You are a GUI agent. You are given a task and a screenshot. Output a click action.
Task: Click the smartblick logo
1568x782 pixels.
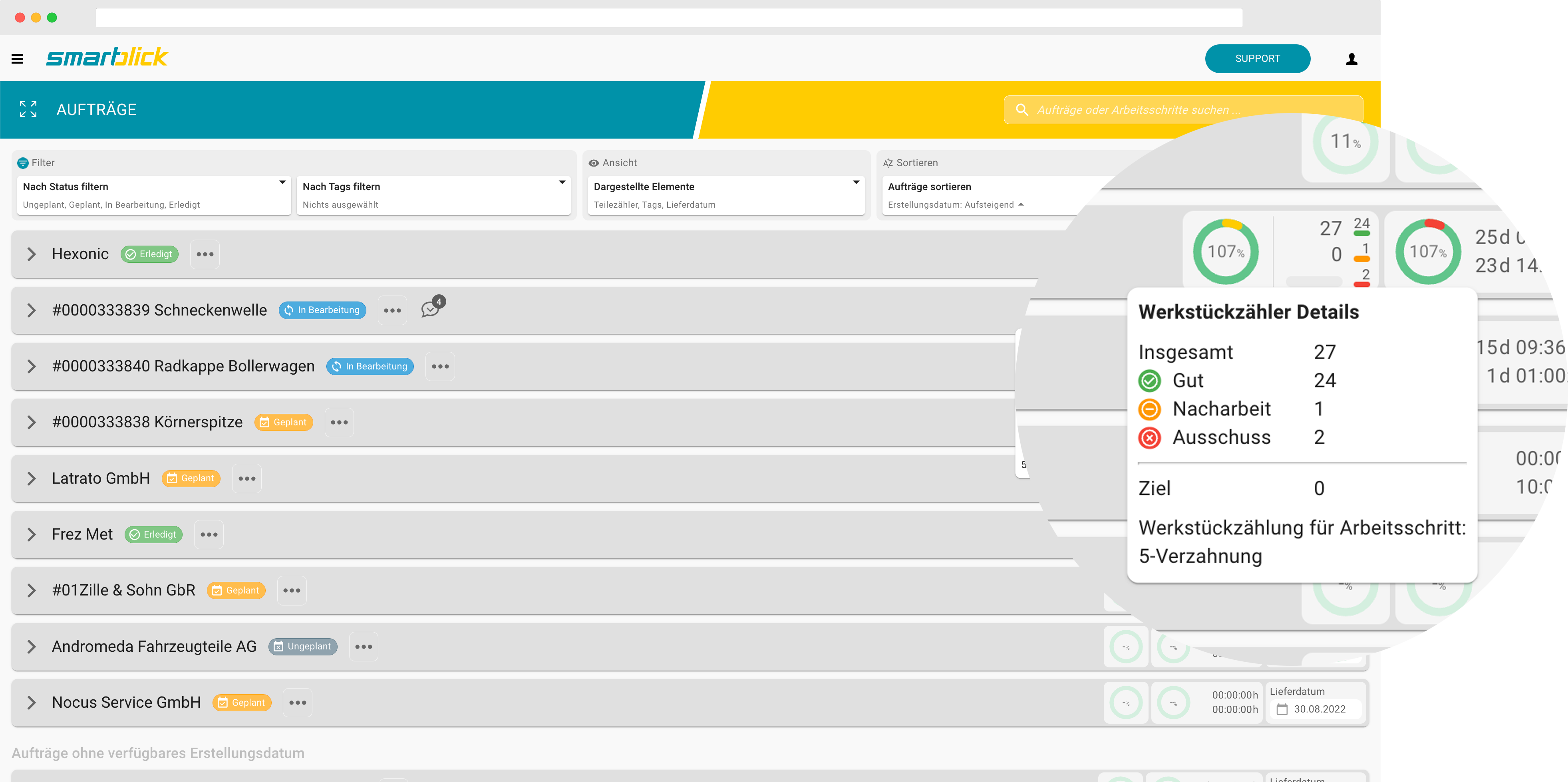(x=107, y=57)
